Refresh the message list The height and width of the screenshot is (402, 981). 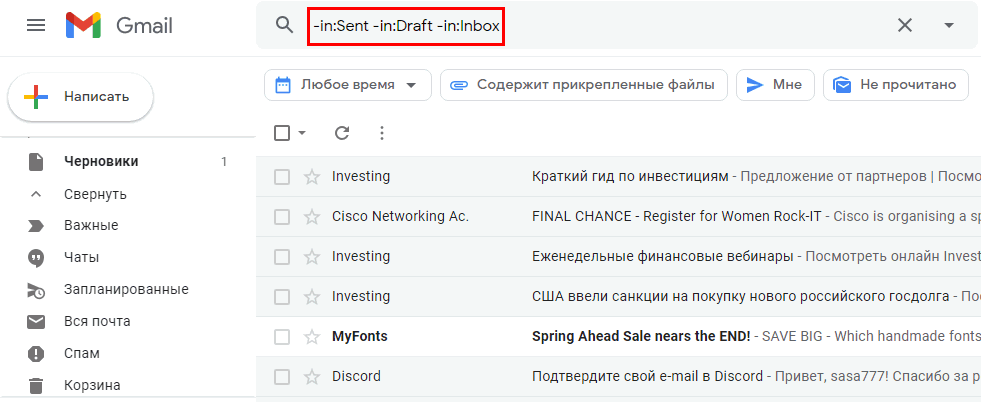(x=342, y=133)
